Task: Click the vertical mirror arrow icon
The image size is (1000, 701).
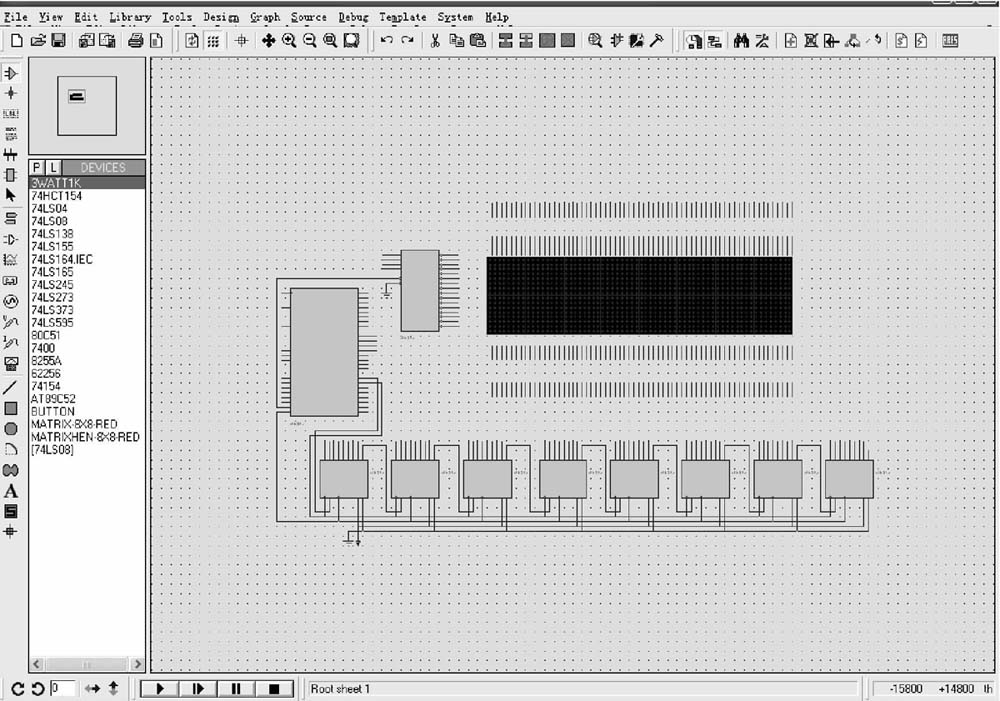Action: tap(113, 688)
